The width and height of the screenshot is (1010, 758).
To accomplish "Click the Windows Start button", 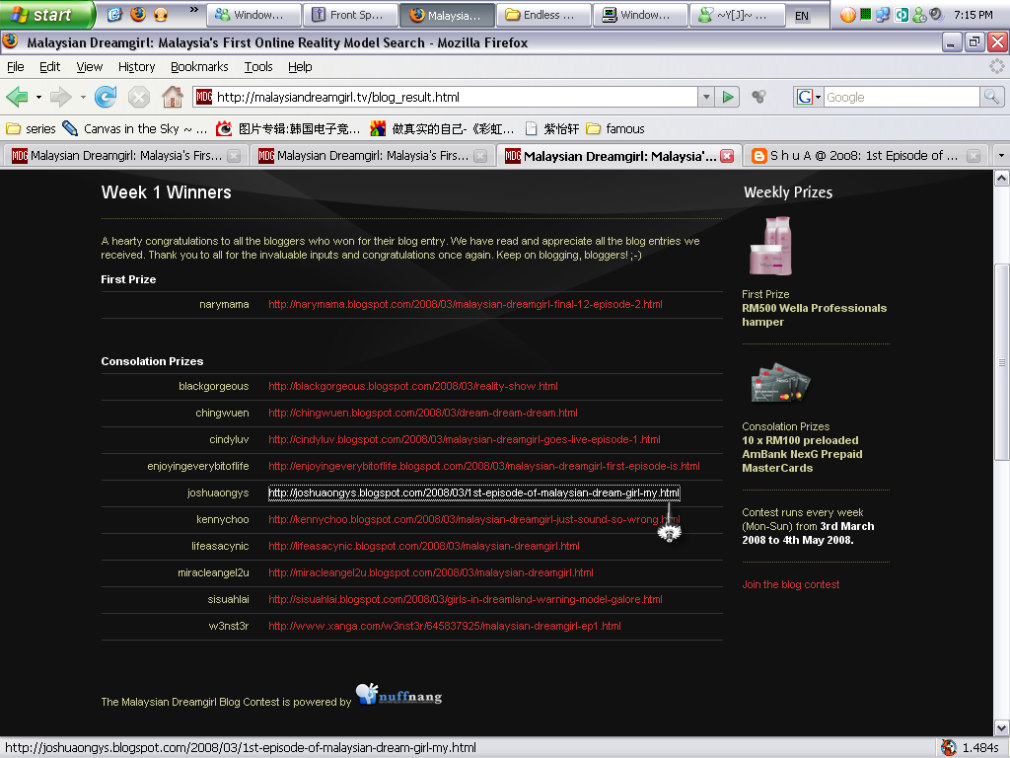I will (47, 15).
